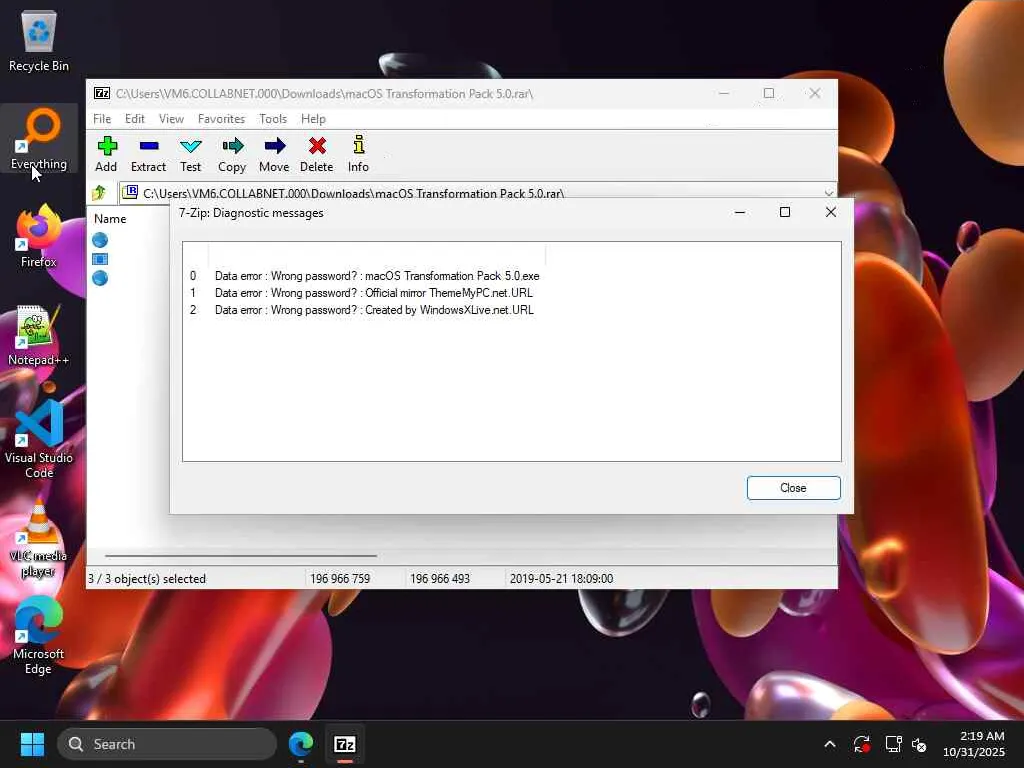This screenshot has height=768, width=1024.
Task: Run the Test archive tool
Action: tap(191, 154)
